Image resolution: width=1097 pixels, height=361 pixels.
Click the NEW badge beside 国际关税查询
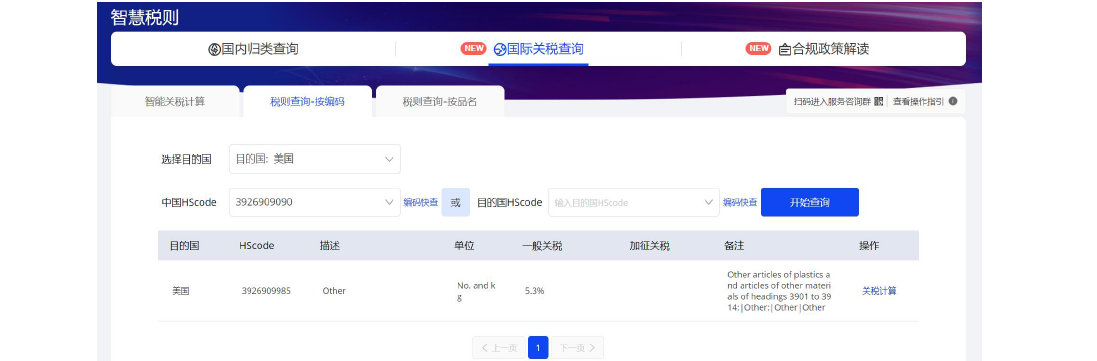pyautogui.click(x=473, y=48)
